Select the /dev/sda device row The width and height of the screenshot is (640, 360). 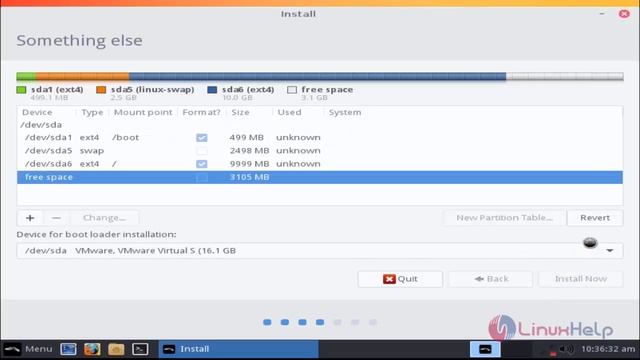coord(320,124)
